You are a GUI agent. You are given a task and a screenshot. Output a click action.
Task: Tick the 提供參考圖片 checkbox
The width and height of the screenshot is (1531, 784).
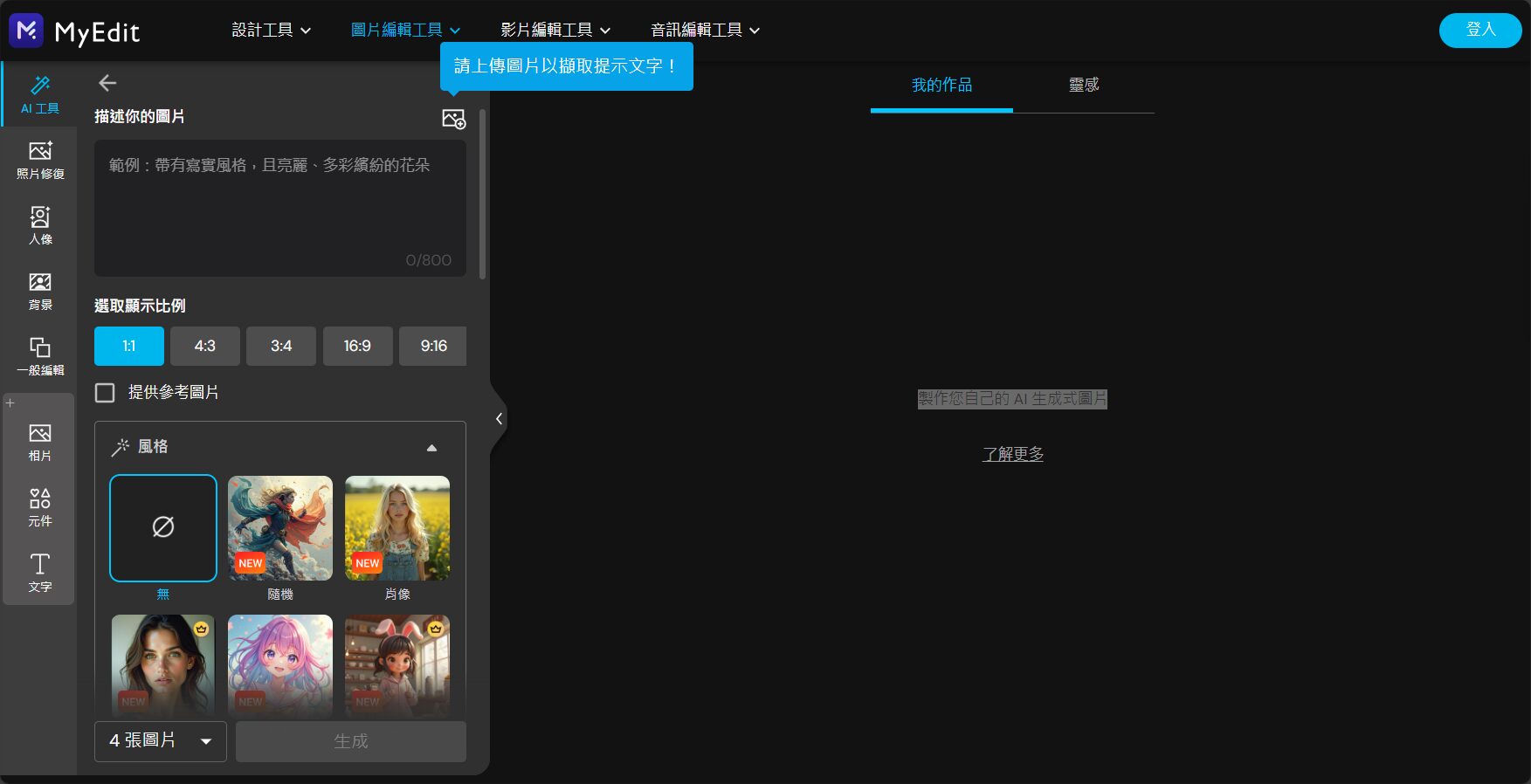point(105,393)
